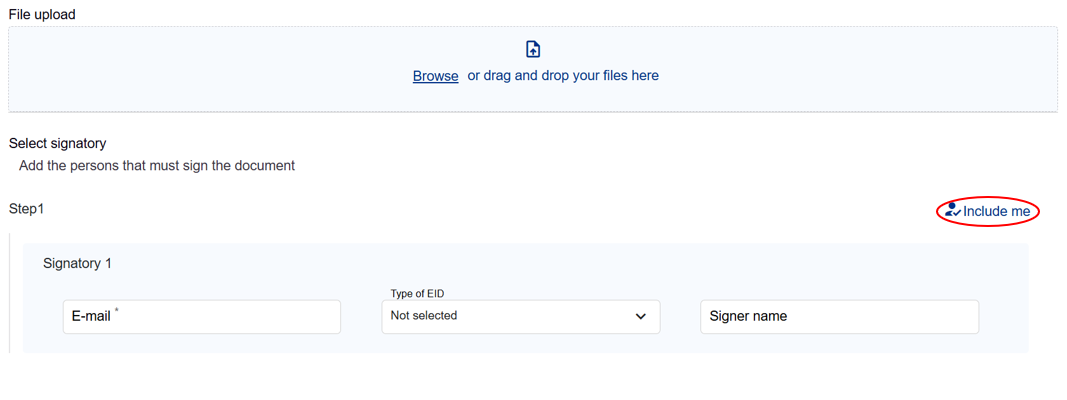Click the file upload icon in drop zone
The width and height of the screenshot is (1067, 400).
(x=533, y=49)
